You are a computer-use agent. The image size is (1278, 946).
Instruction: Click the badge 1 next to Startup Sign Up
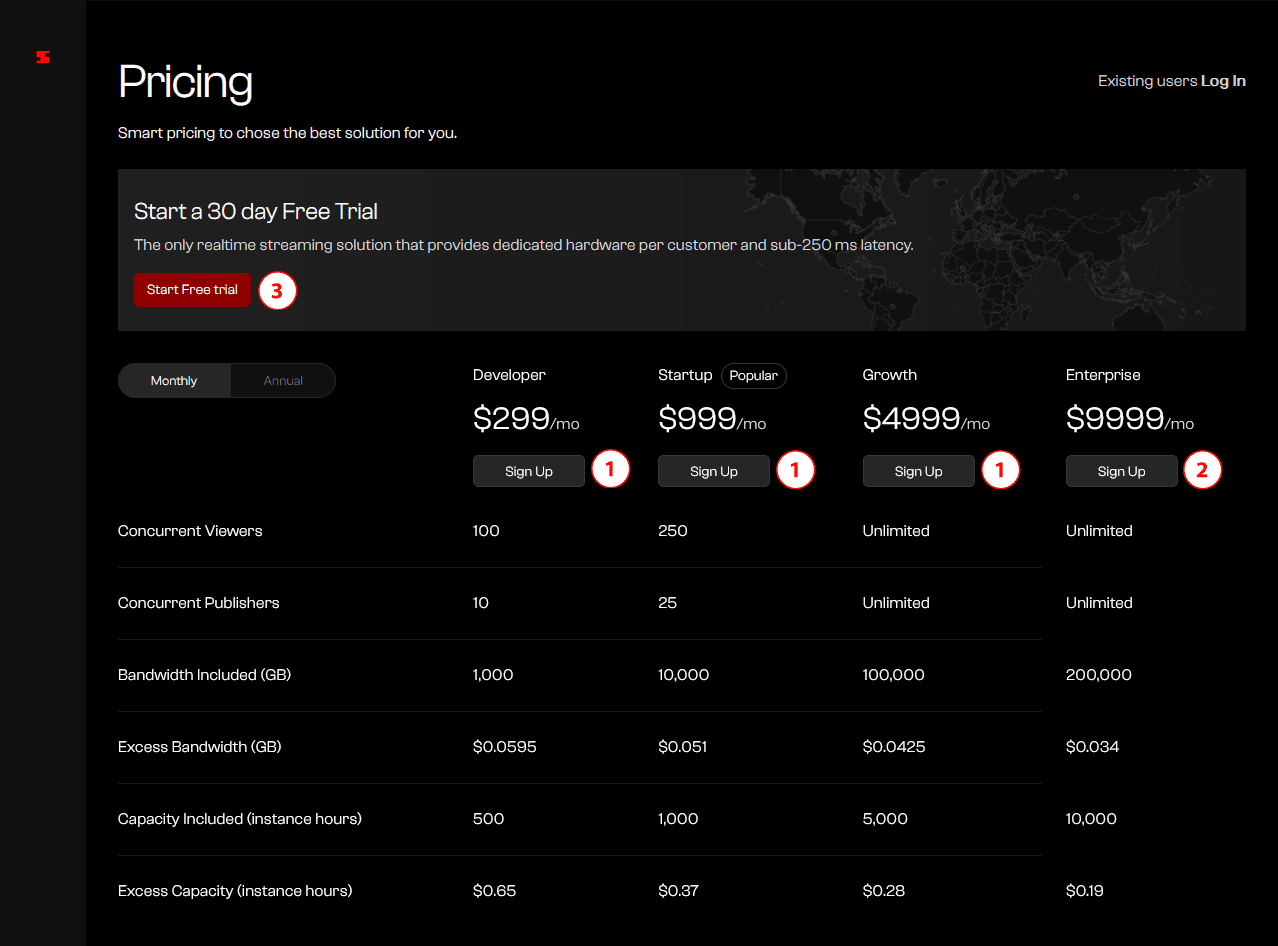point(796,470)
